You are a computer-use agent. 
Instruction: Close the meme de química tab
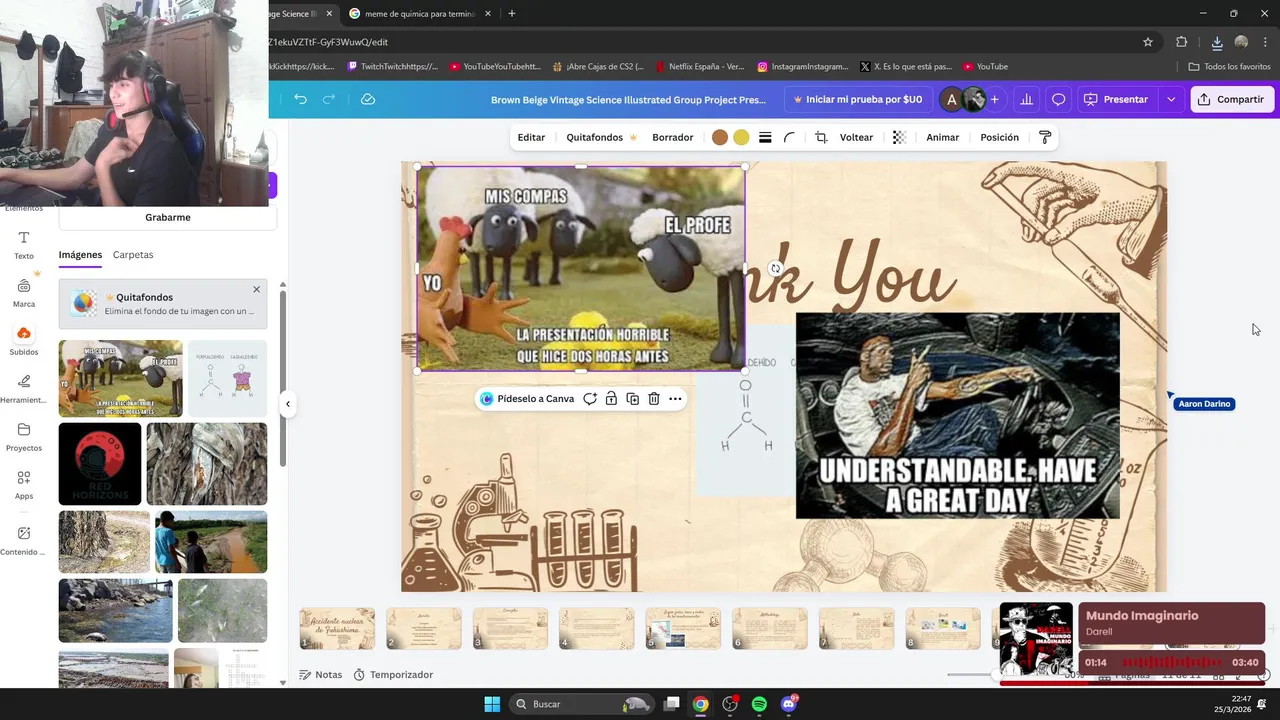coord(488,14)
